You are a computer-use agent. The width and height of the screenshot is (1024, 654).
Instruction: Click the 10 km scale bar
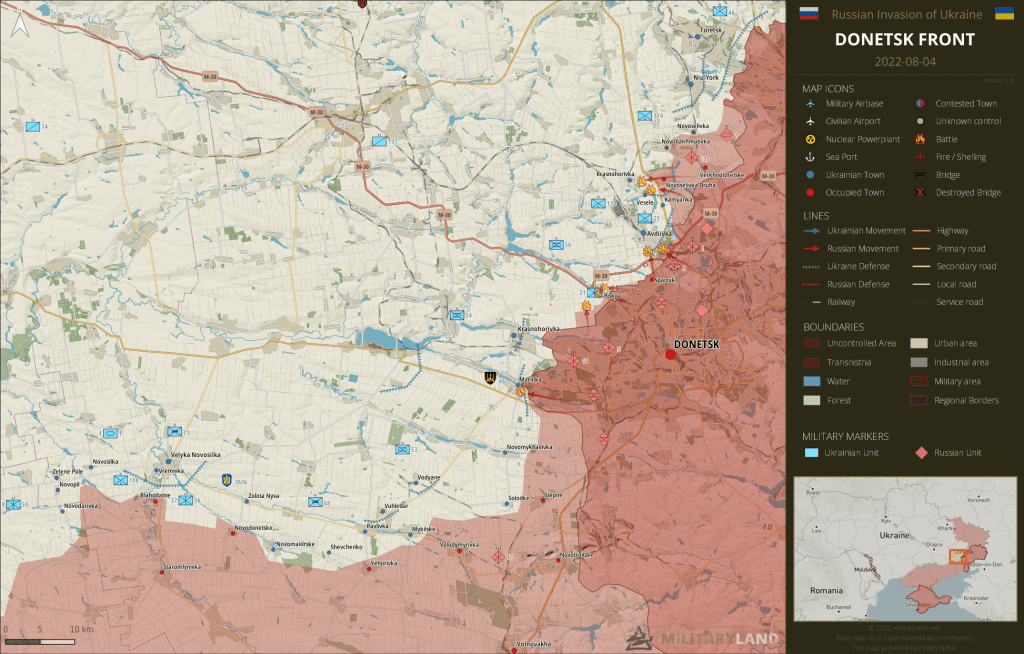pyautogui.click(x=45, y=638)
